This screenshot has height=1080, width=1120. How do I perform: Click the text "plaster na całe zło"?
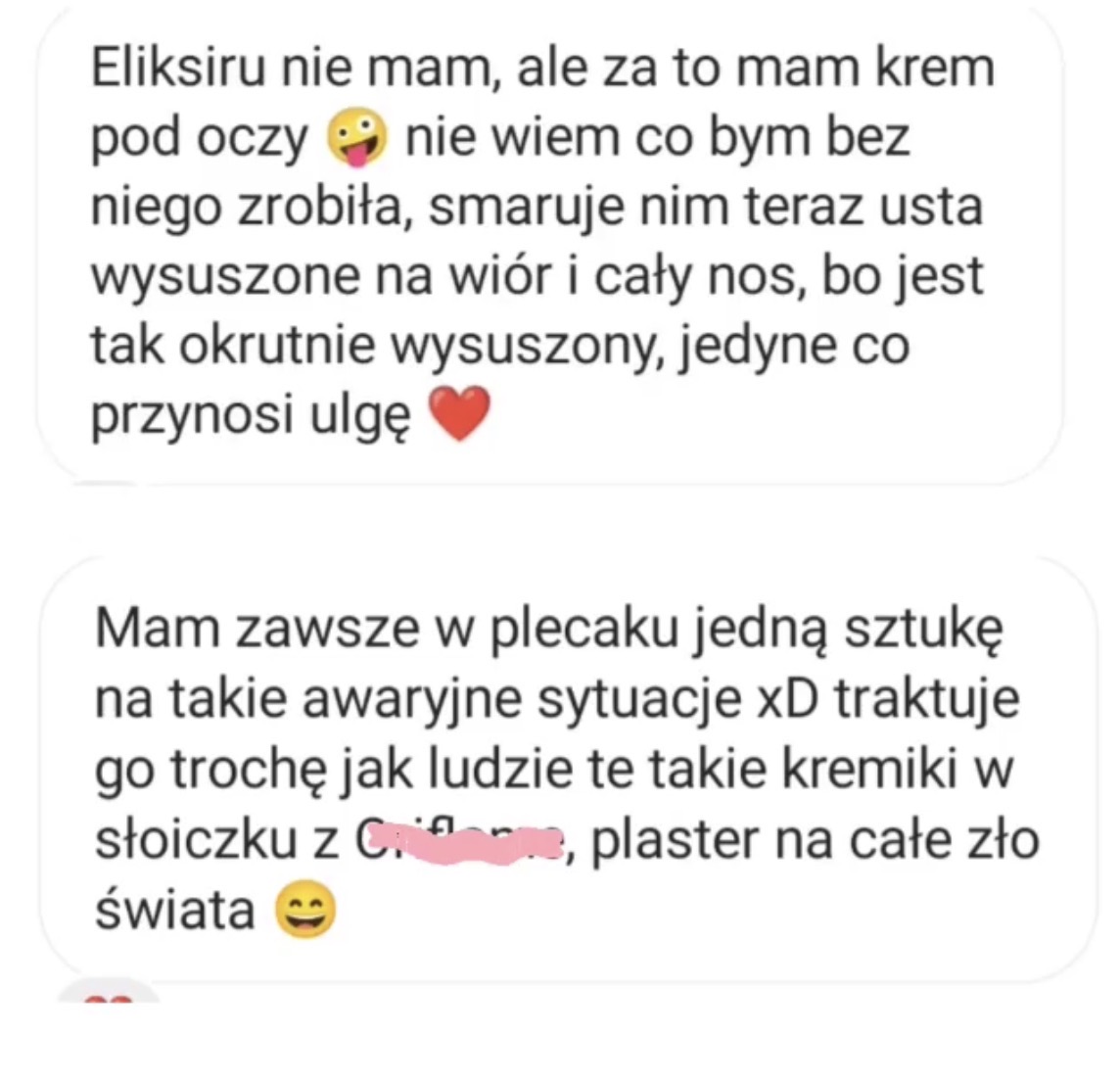pos(816,840)
